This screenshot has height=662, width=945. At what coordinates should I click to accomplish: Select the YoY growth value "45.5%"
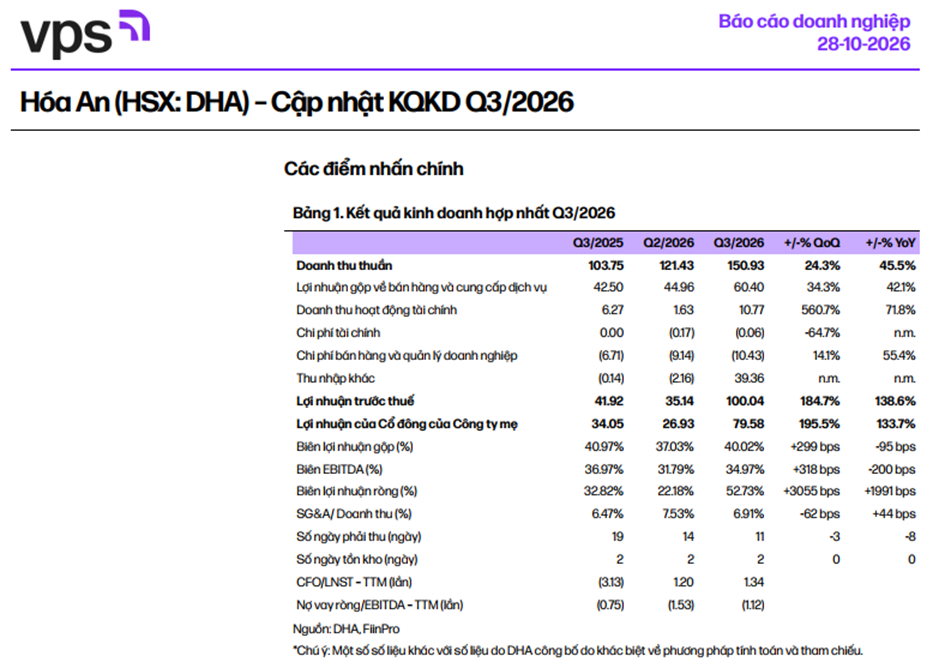pos(897,265)
